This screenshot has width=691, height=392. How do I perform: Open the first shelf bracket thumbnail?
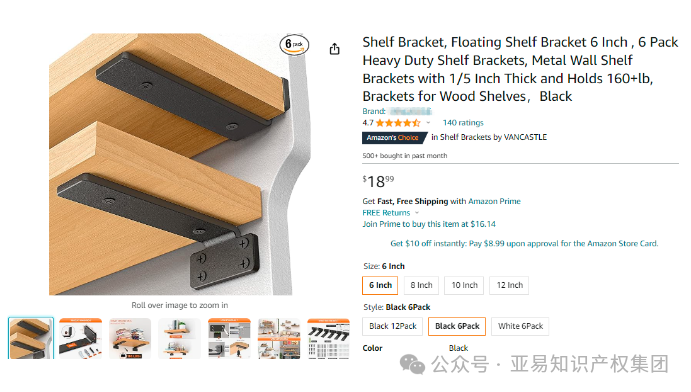31,338
